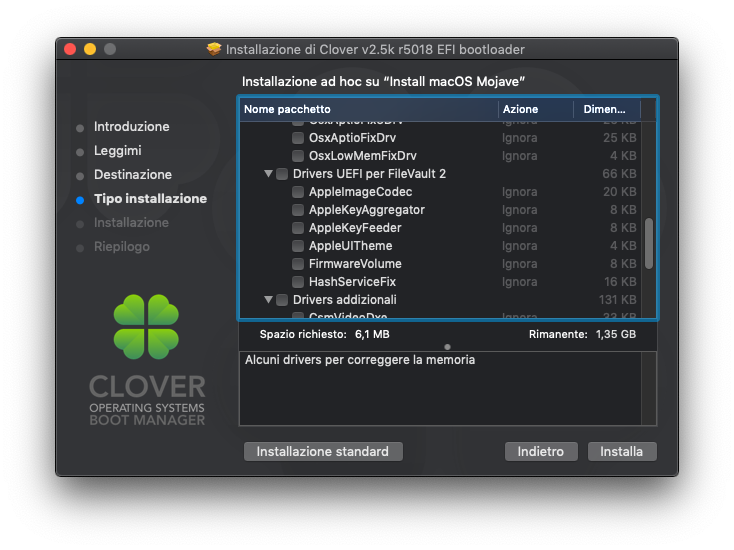Enable the AppleKeyAggregator checkbox
Viewport: 734px width, 550px height.
298,210
